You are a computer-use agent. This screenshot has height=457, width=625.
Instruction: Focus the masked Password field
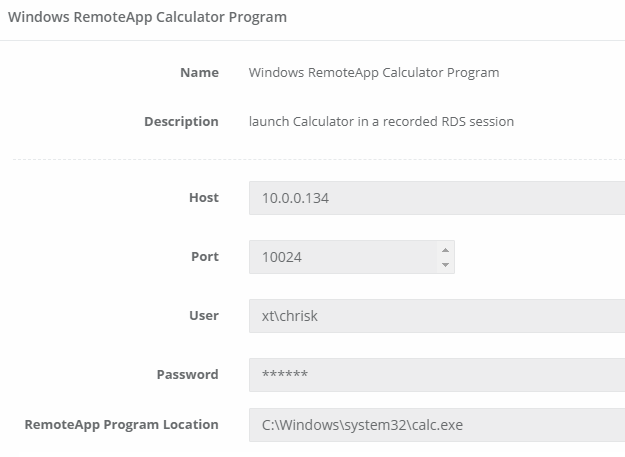point(436,375)
